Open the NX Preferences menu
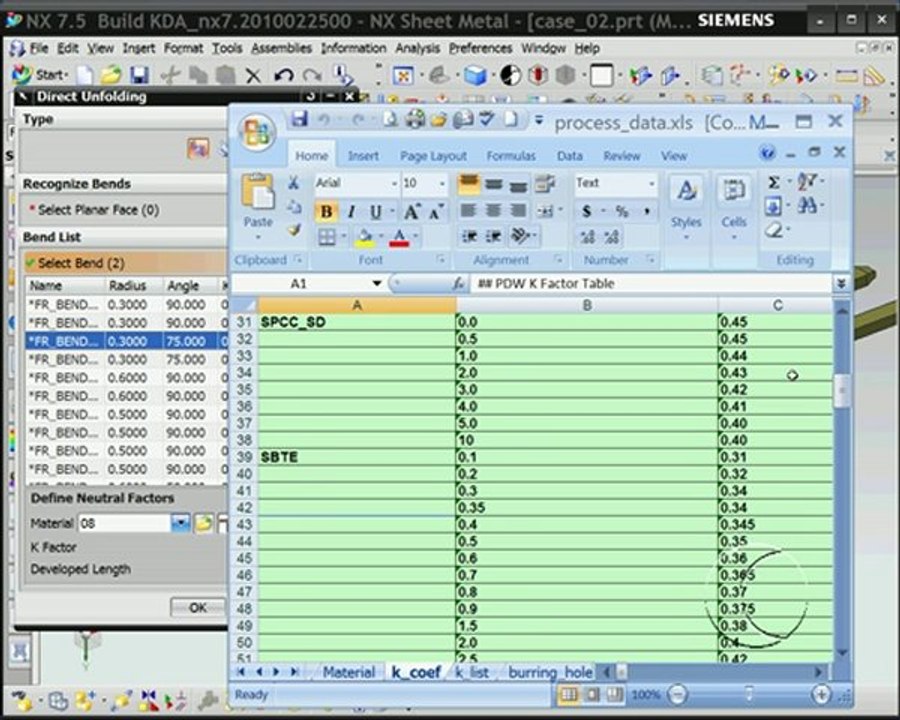The image size is (900, 720). [x=480, y=48]
